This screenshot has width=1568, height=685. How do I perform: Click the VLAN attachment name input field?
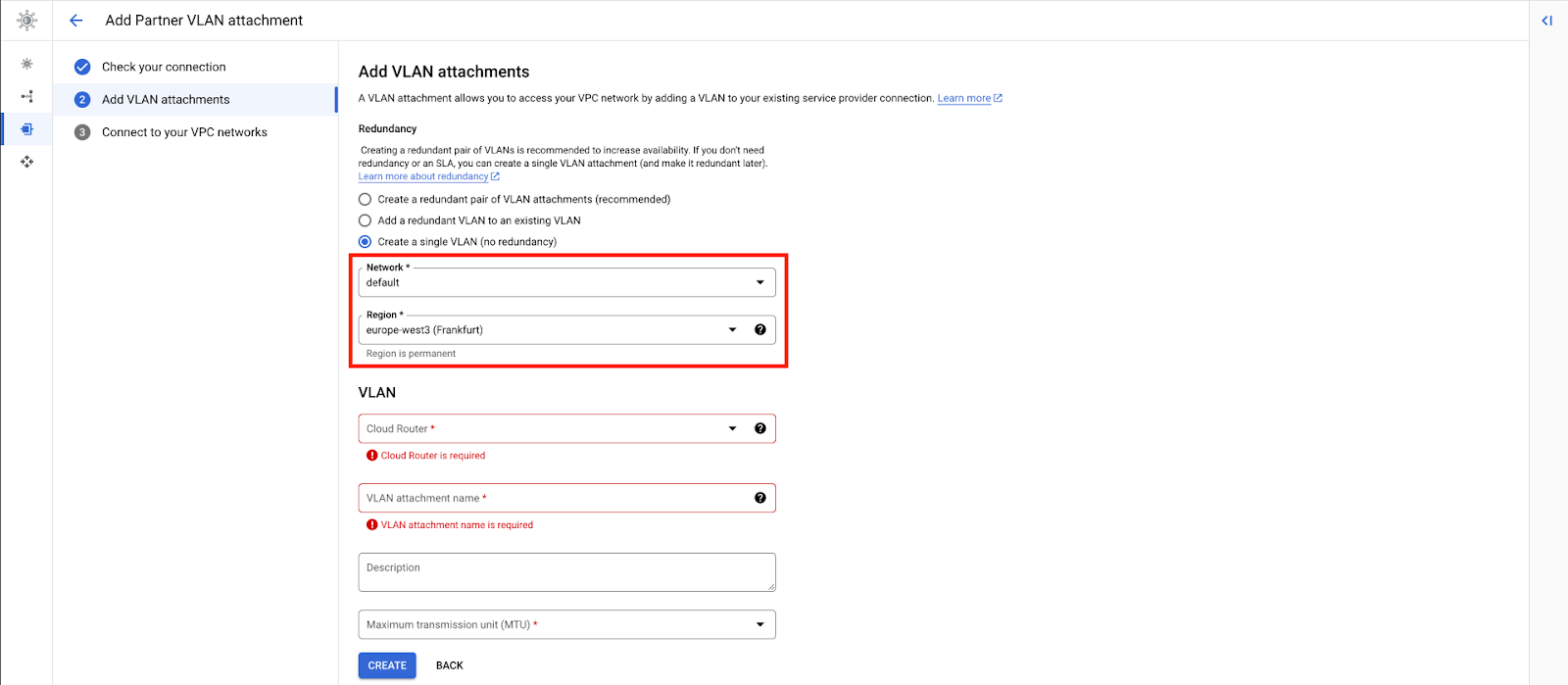[x=566, y=498]
